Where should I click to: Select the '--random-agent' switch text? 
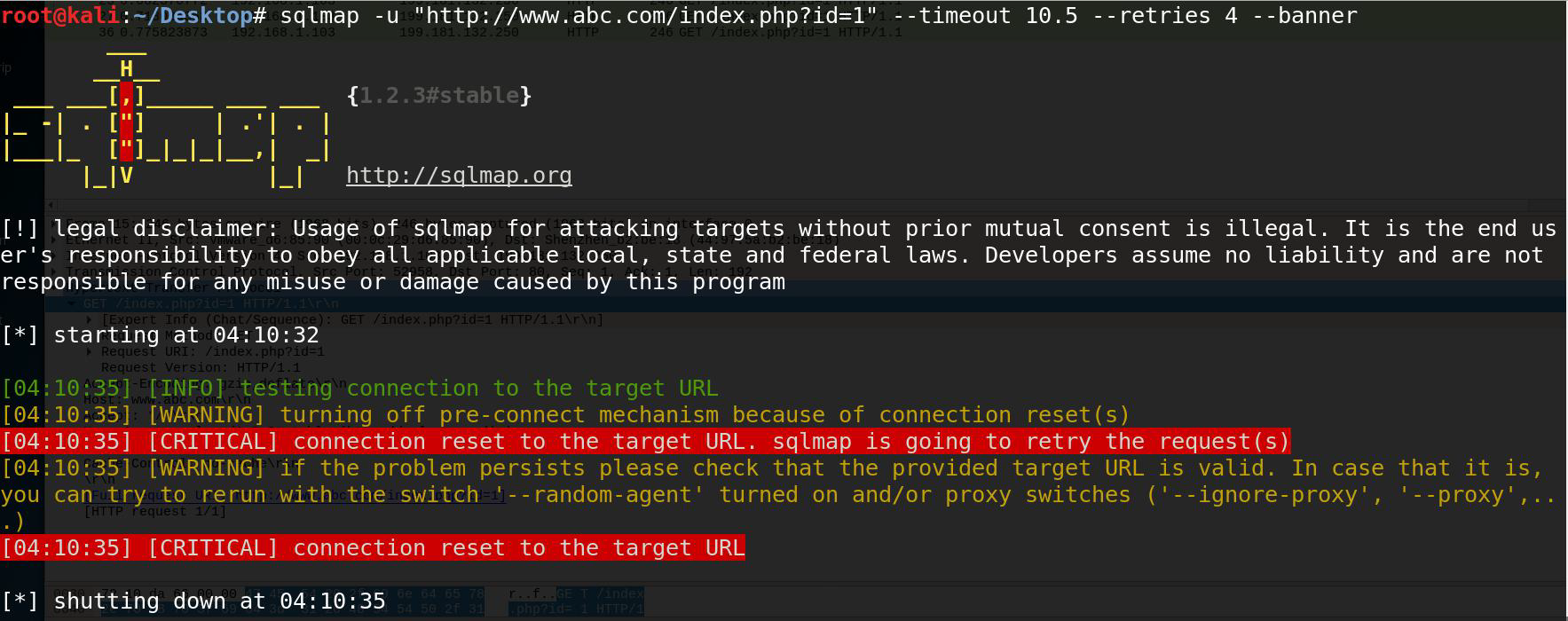pos(599,495)
